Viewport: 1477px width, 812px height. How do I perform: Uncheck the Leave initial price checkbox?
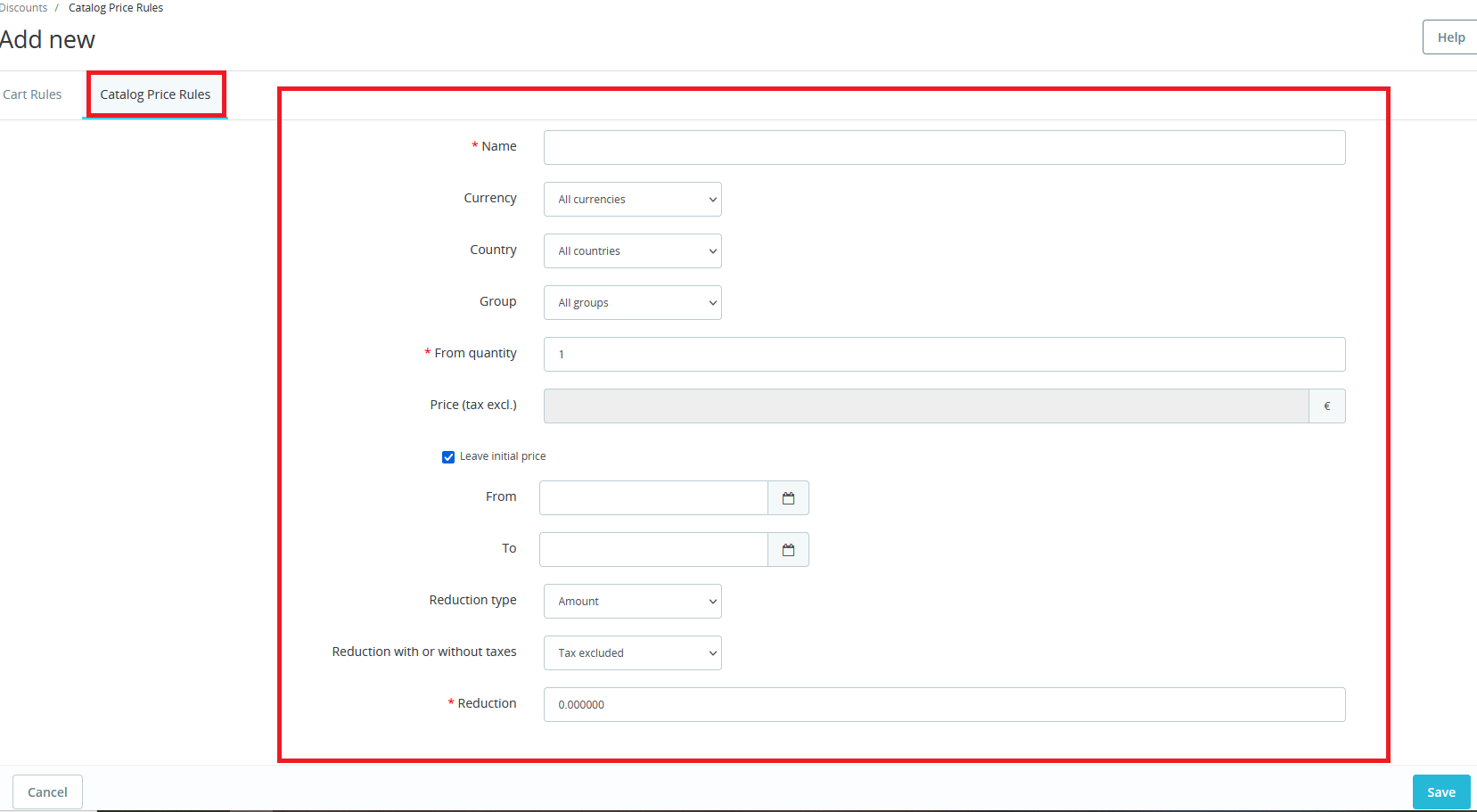[448, 457]
